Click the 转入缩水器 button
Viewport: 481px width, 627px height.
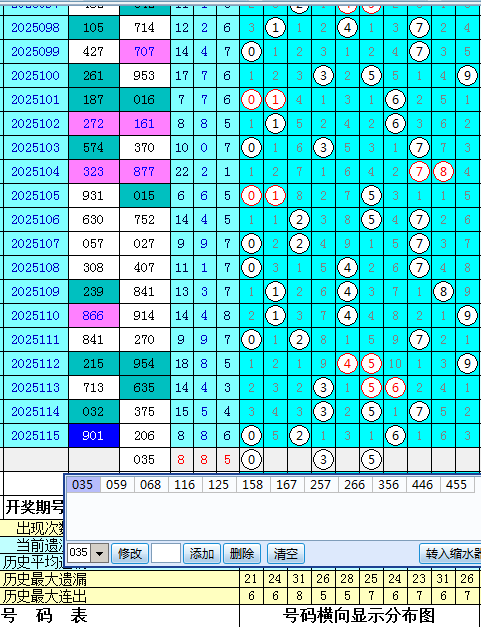(450, 554)
